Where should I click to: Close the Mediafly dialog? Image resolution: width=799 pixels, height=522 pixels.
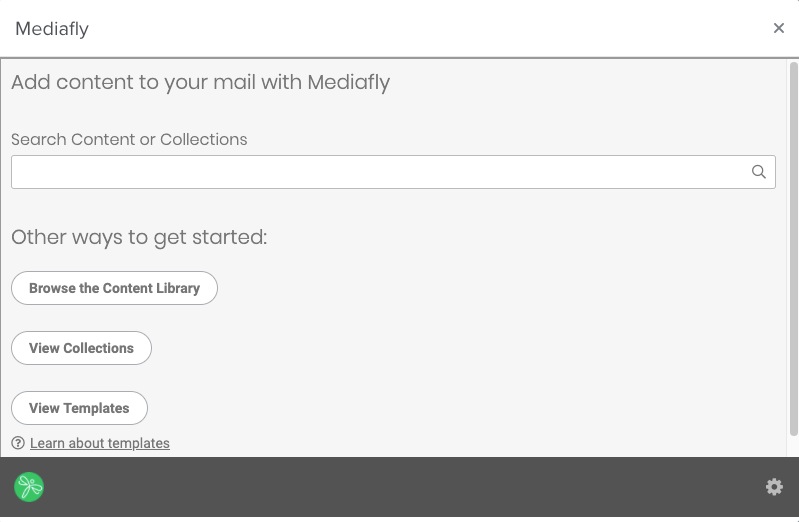click(x=779, y=28)
